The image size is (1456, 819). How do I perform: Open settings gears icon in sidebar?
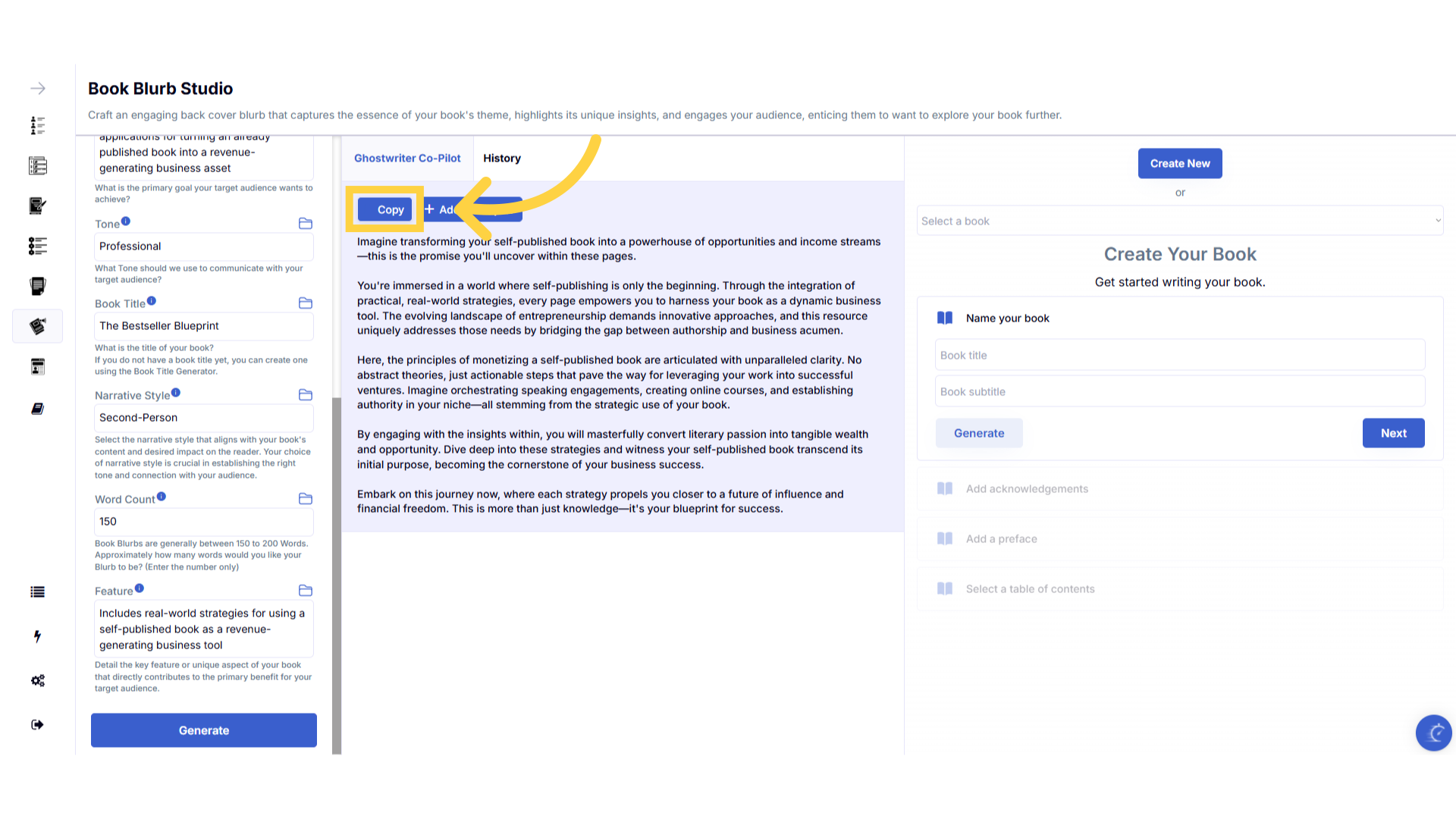[x=38, y=681]
